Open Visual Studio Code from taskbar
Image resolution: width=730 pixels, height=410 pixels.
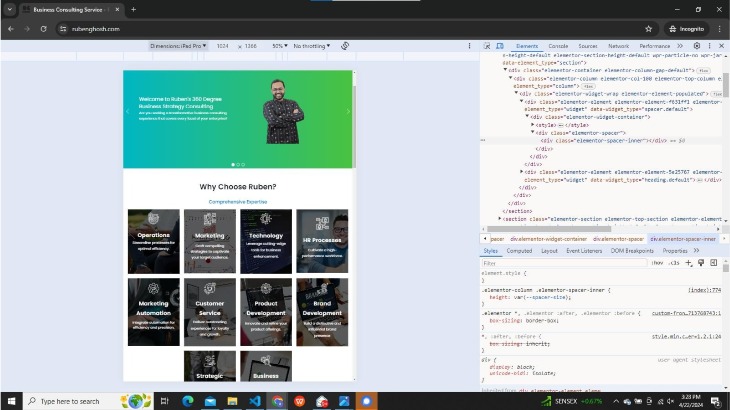(255, 401)
